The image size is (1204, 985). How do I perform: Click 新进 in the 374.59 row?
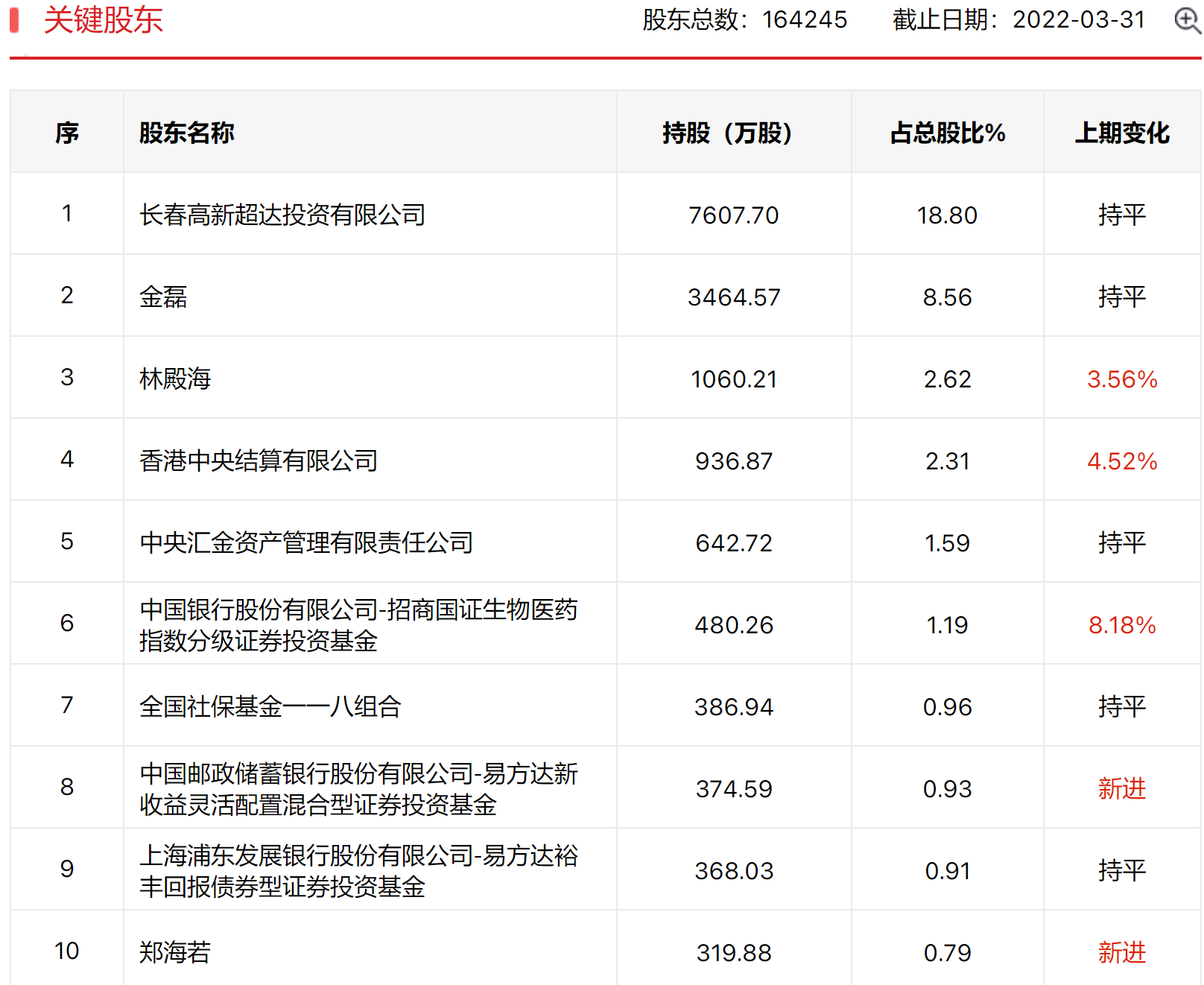click(x=1122, y=788)
